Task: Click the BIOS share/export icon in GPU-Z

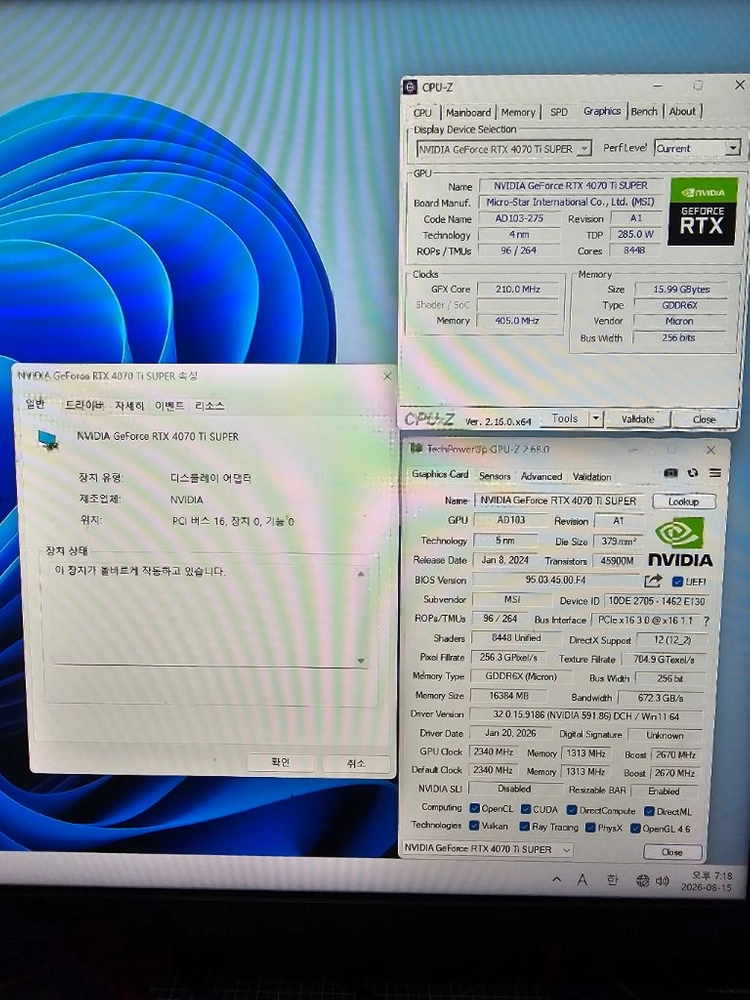Action: [652, 580]
